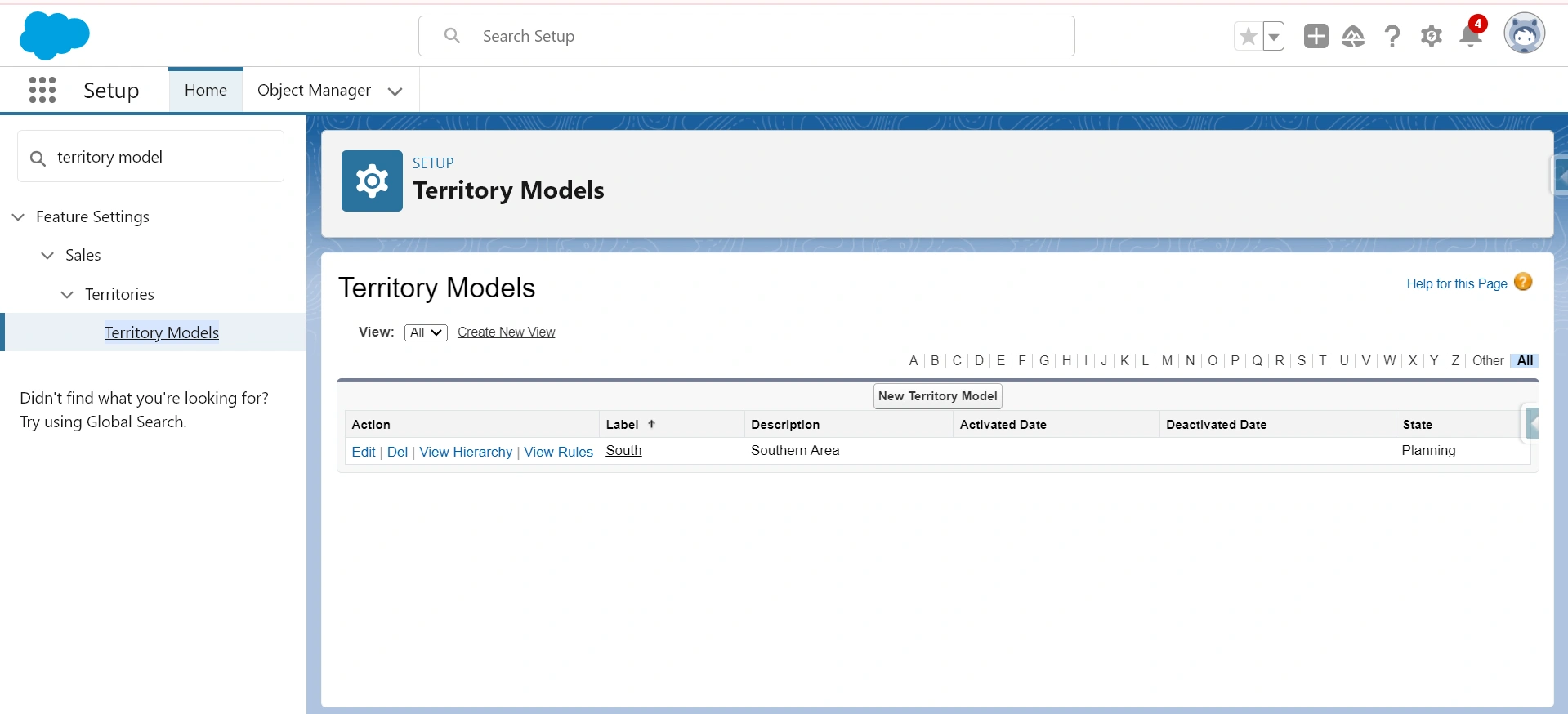Click the Create New View link
This screenshot has height=714, width=1568.
[x=506, y=332]
